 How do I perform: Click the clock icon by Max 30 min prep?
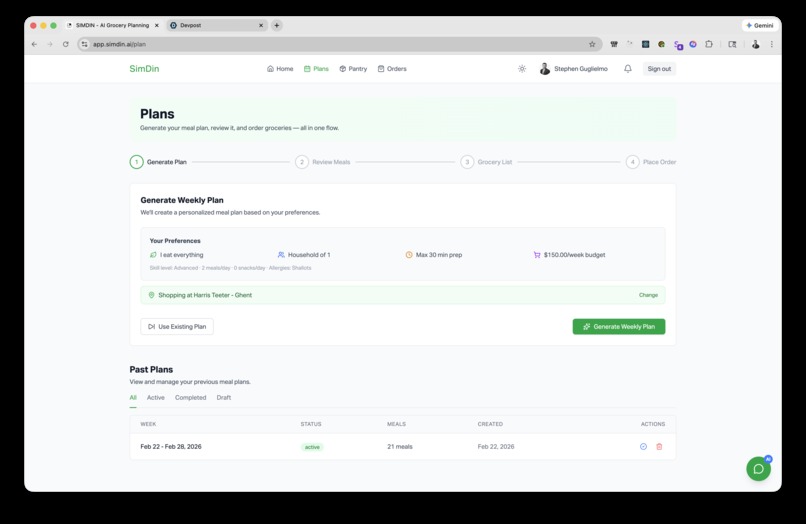tap(409, 255)
